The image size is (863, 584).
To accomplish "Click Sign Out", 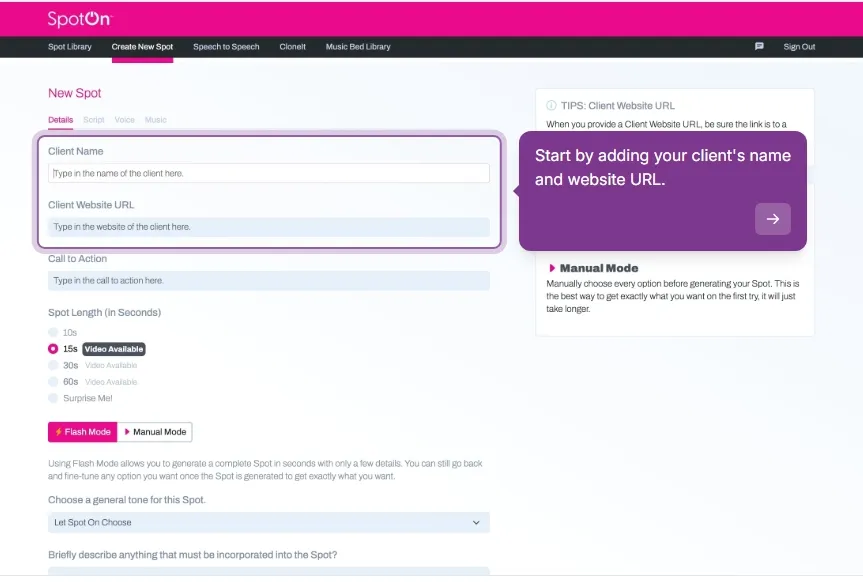I will tap(799, 47).
